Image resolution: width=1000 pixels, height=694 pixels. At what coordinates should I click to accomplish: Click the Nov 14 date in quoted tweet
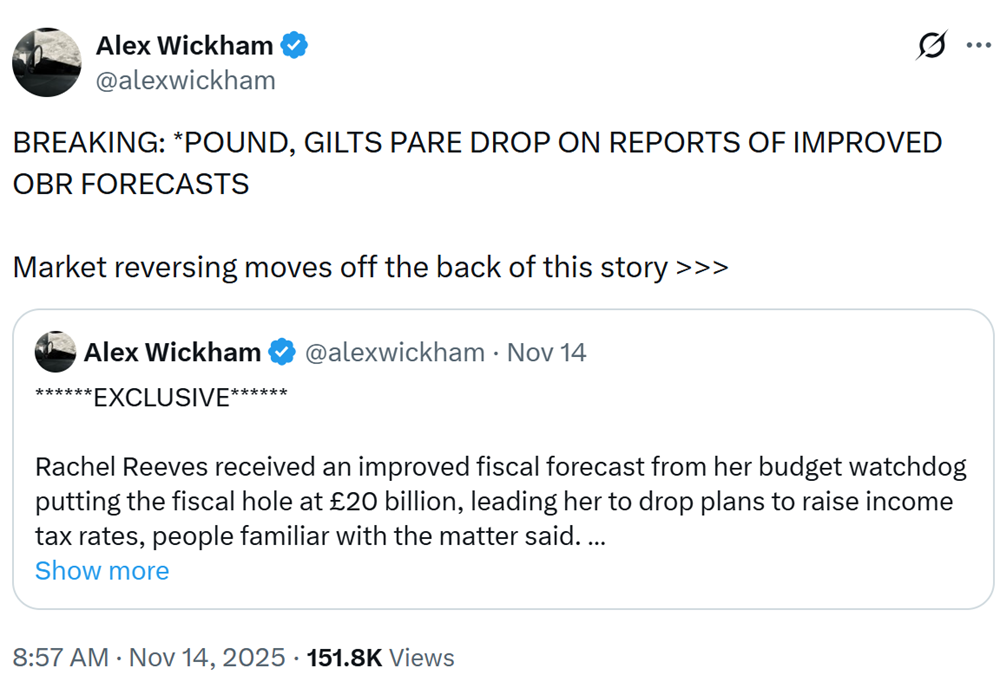[x=547, y=352]
